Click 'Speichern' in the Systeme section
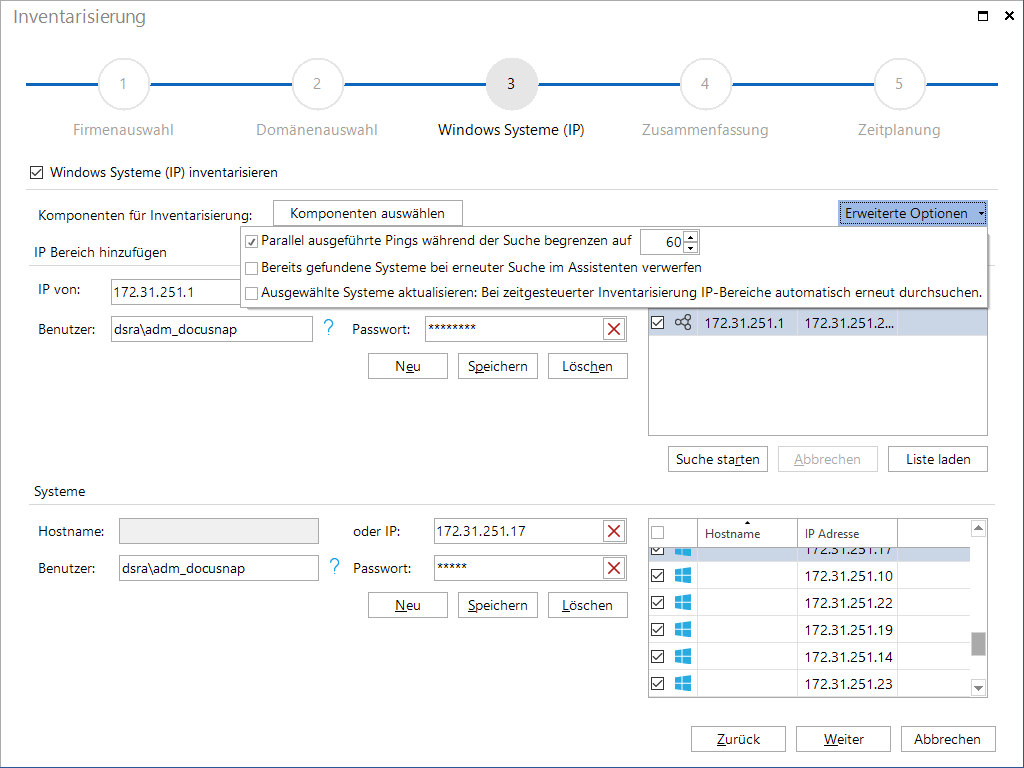Image resolution: width=1024 pixels, height=768 pixels. click(498, 605)
